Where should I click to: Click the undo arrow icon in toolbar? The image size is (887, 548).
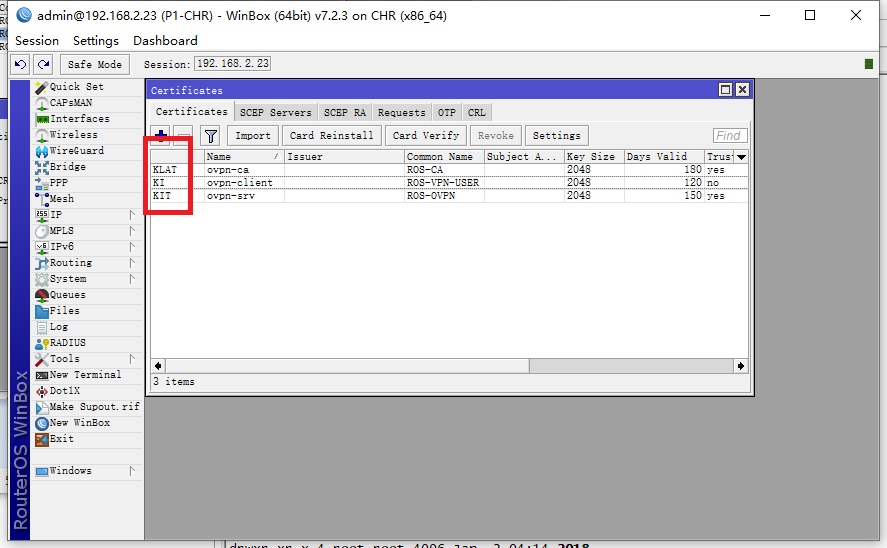[21, 64]
